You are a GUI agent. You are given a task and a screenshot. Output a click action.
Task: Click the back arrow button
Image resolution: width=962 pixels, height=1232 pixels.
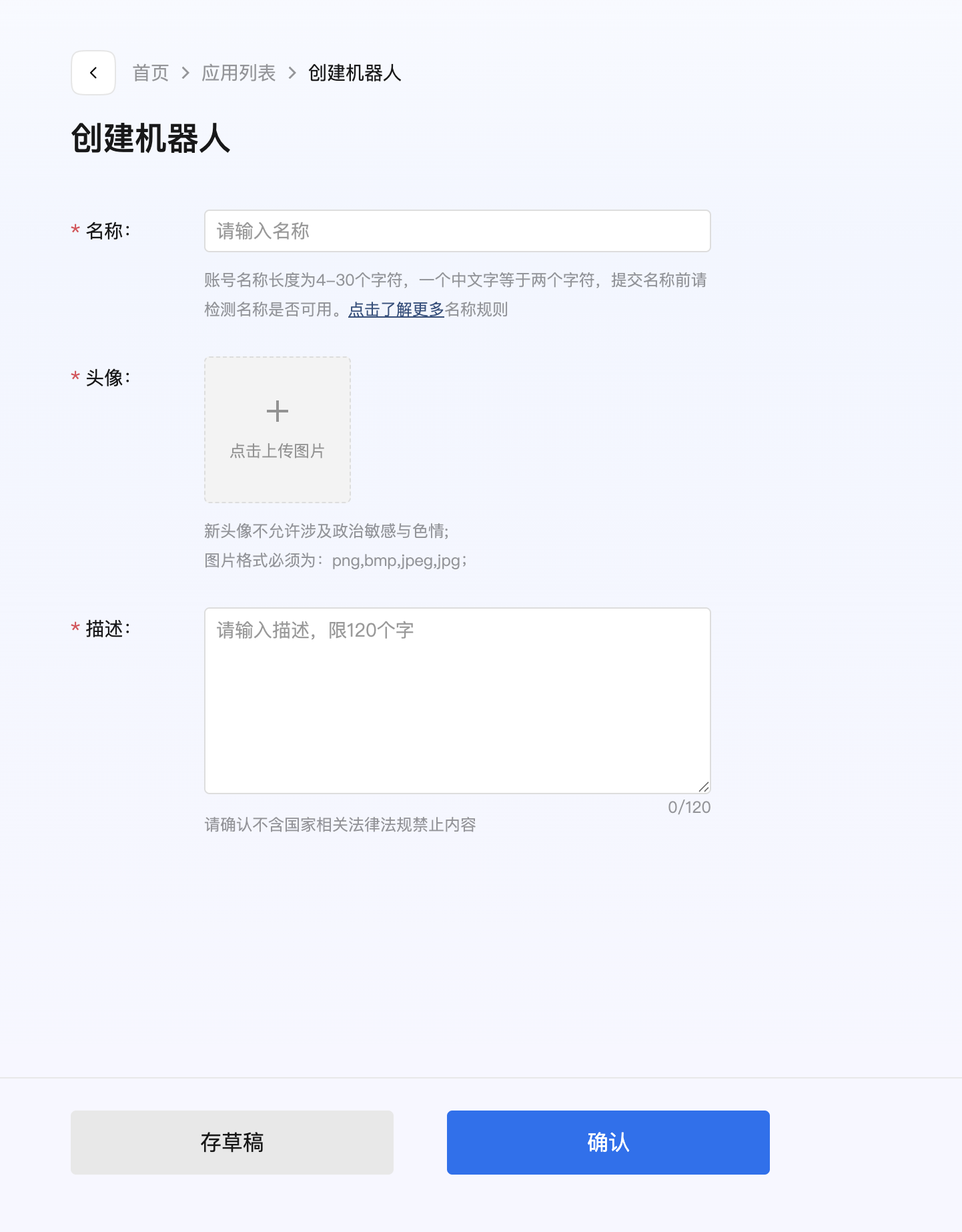93,73
